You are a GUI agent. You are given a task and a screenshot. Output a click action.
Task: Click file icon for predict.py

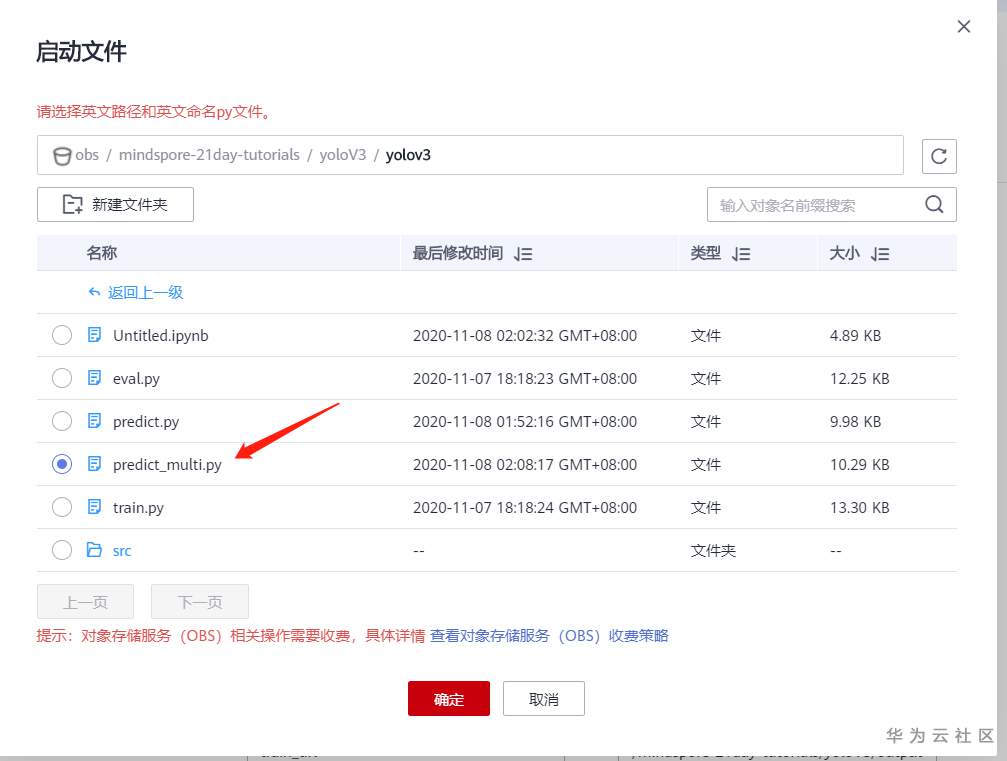[x=94, y=421]
